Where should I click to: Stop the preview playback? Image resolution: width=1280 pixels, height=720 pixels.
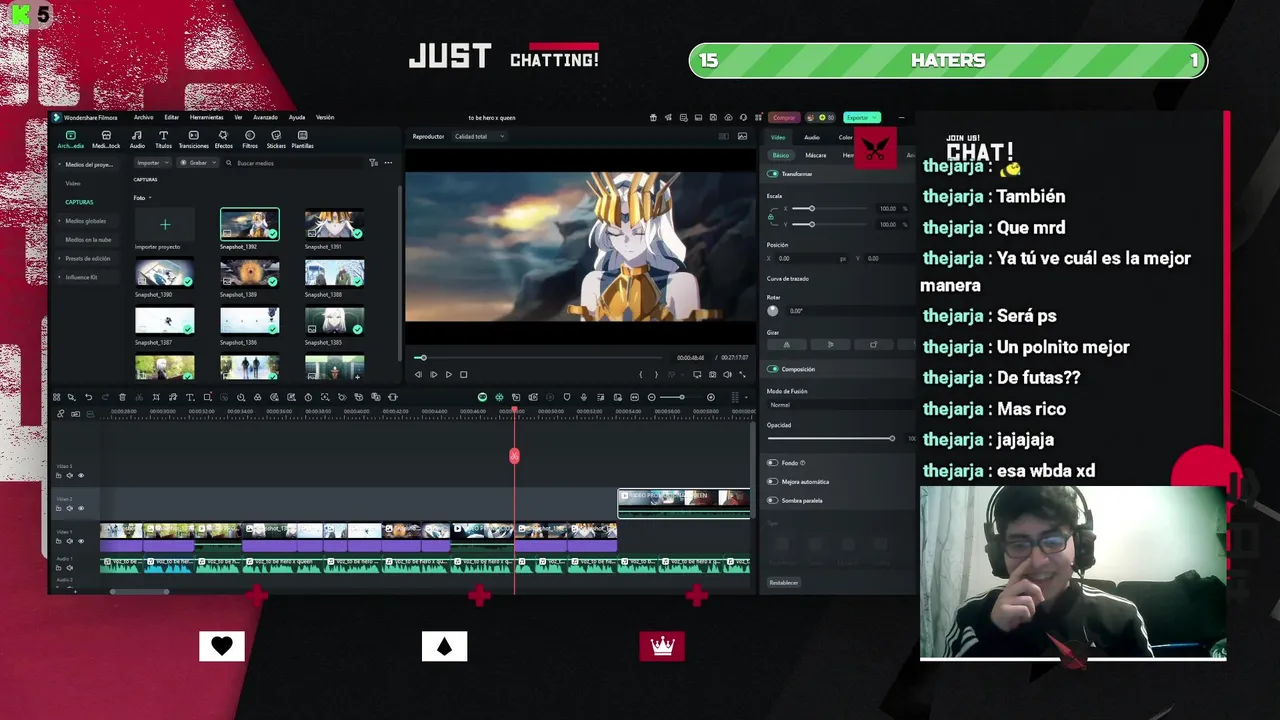463,375
